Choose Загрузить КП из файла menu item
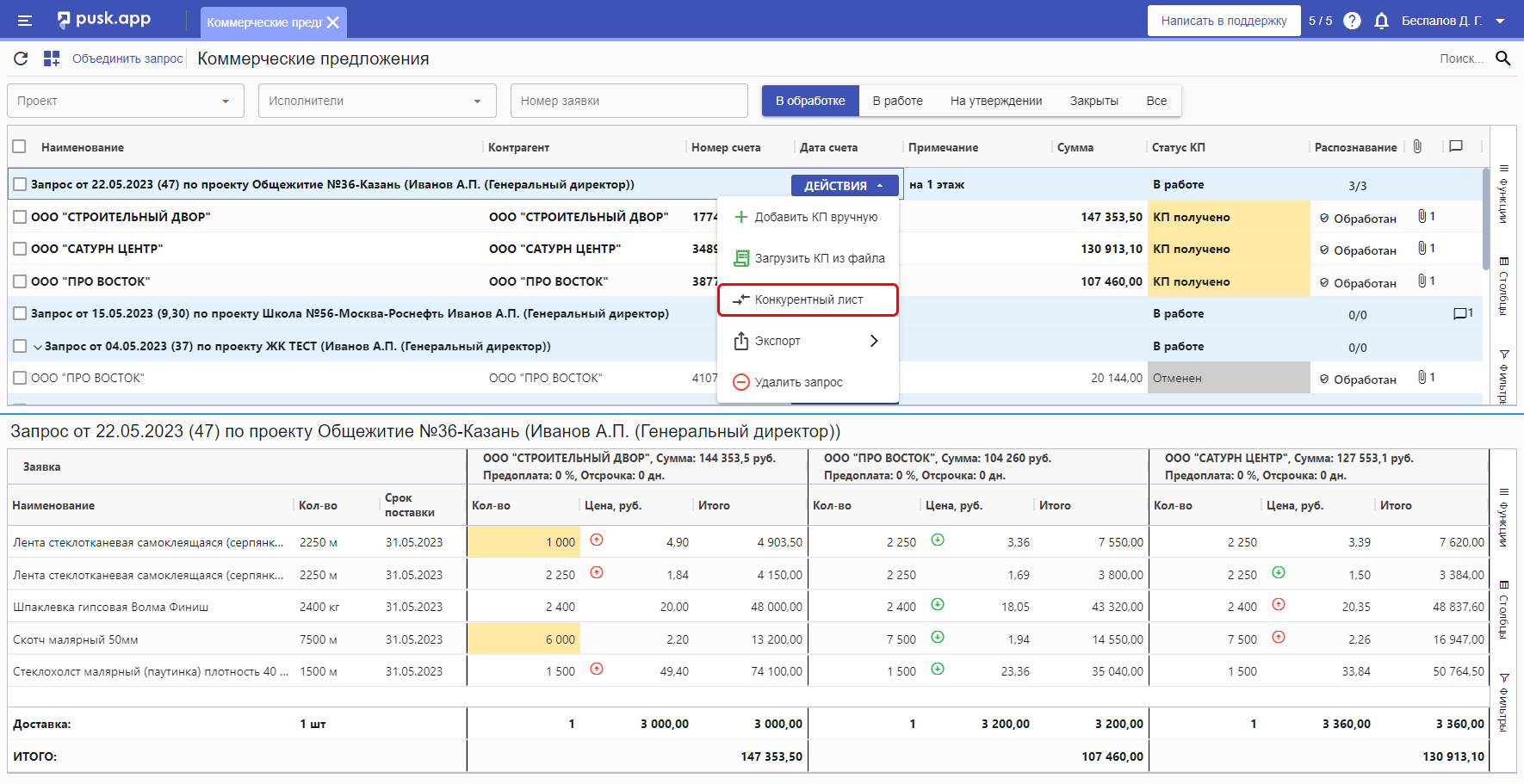The image size is (1524, 784). coord(808,258)
